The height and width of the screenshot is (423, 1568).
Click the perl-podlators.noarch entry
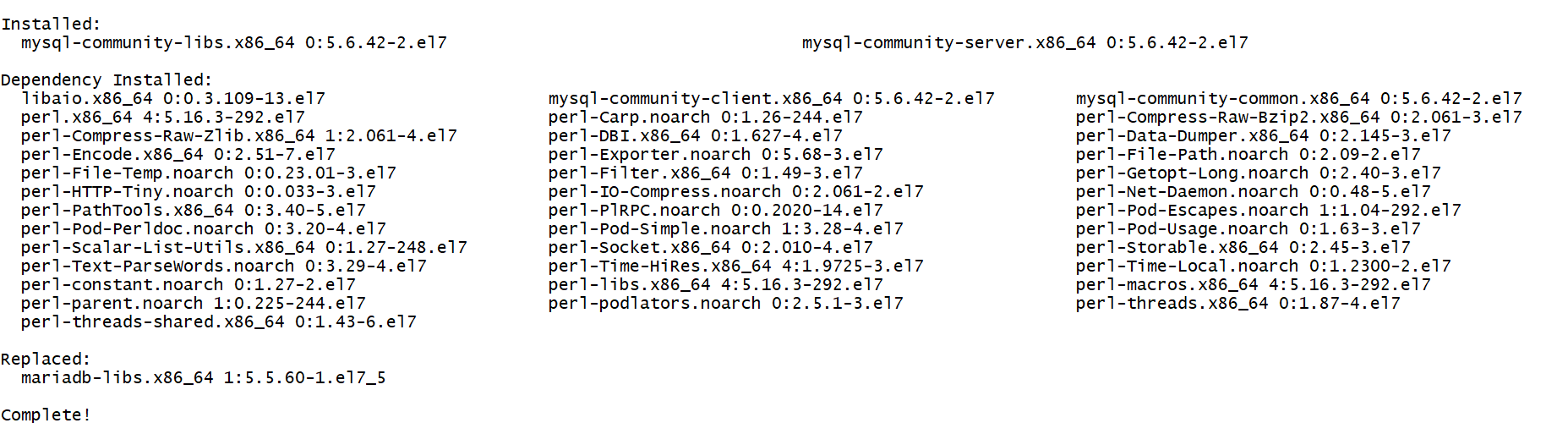(x=726, y=304)
